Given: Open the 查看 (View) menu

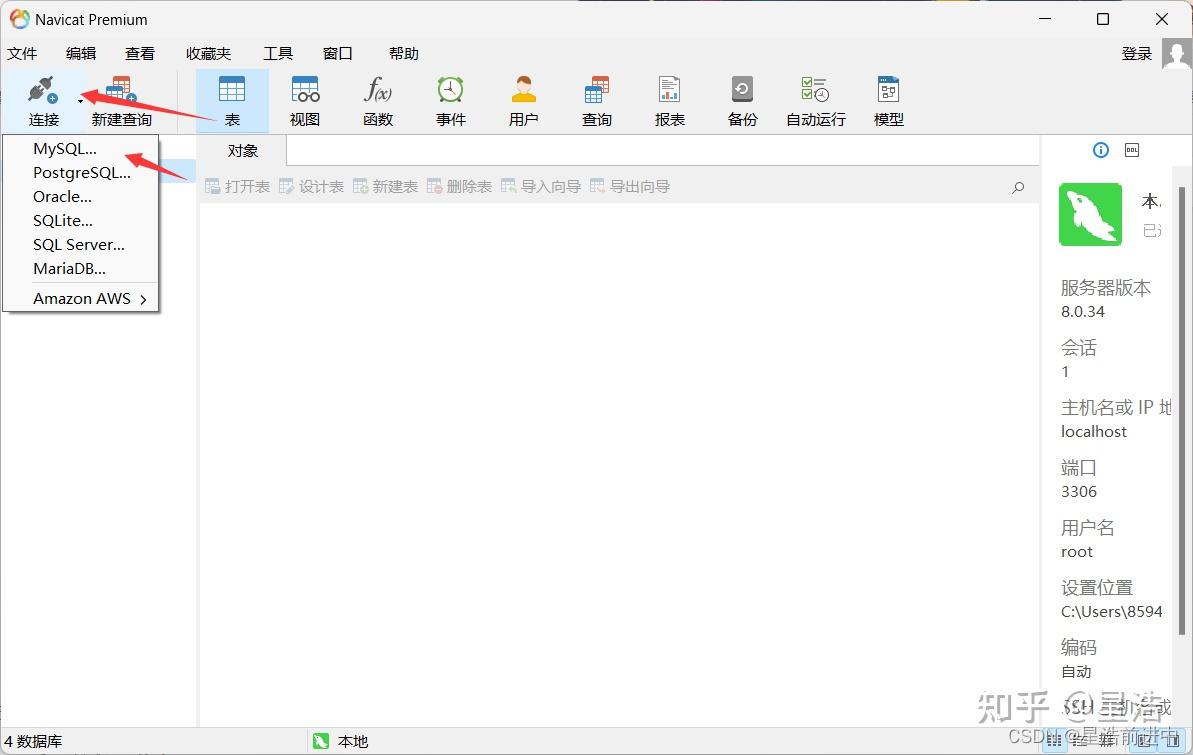Looking at the screenshot, I should coord(140,53).
